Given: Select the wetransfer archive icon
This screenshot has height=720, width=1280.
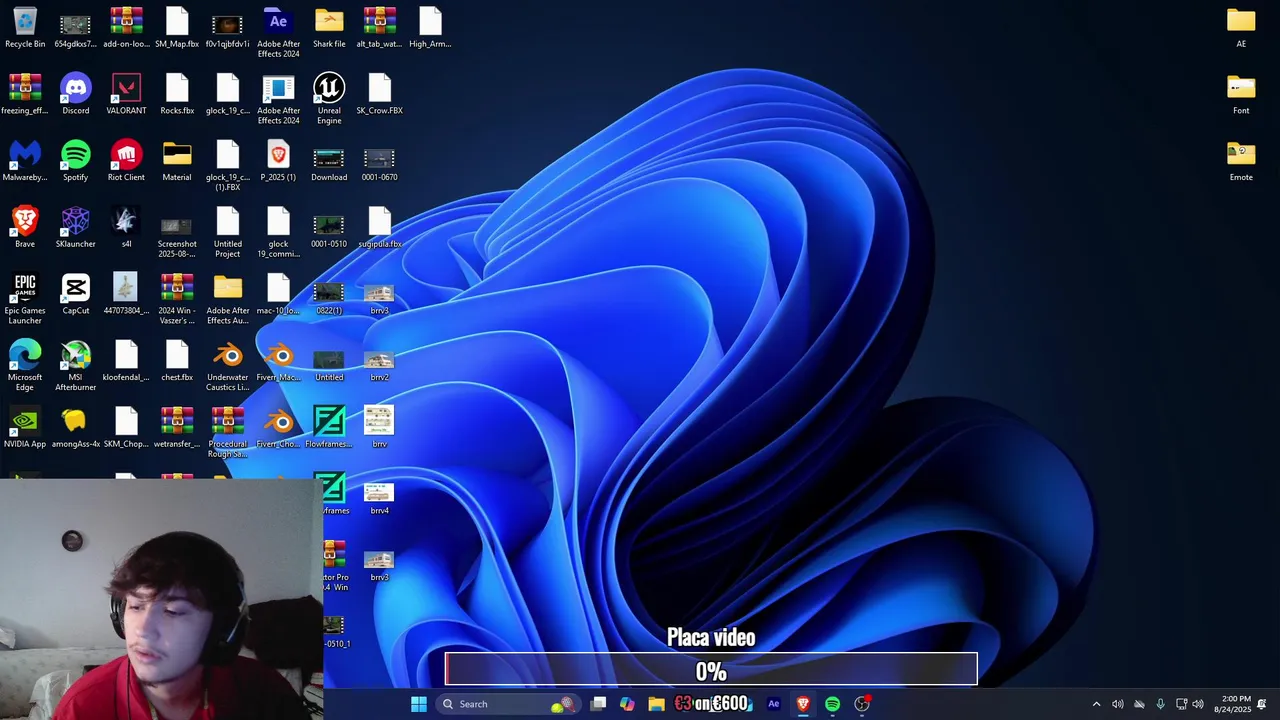Looking at the screenshot, I should point(177,428).
